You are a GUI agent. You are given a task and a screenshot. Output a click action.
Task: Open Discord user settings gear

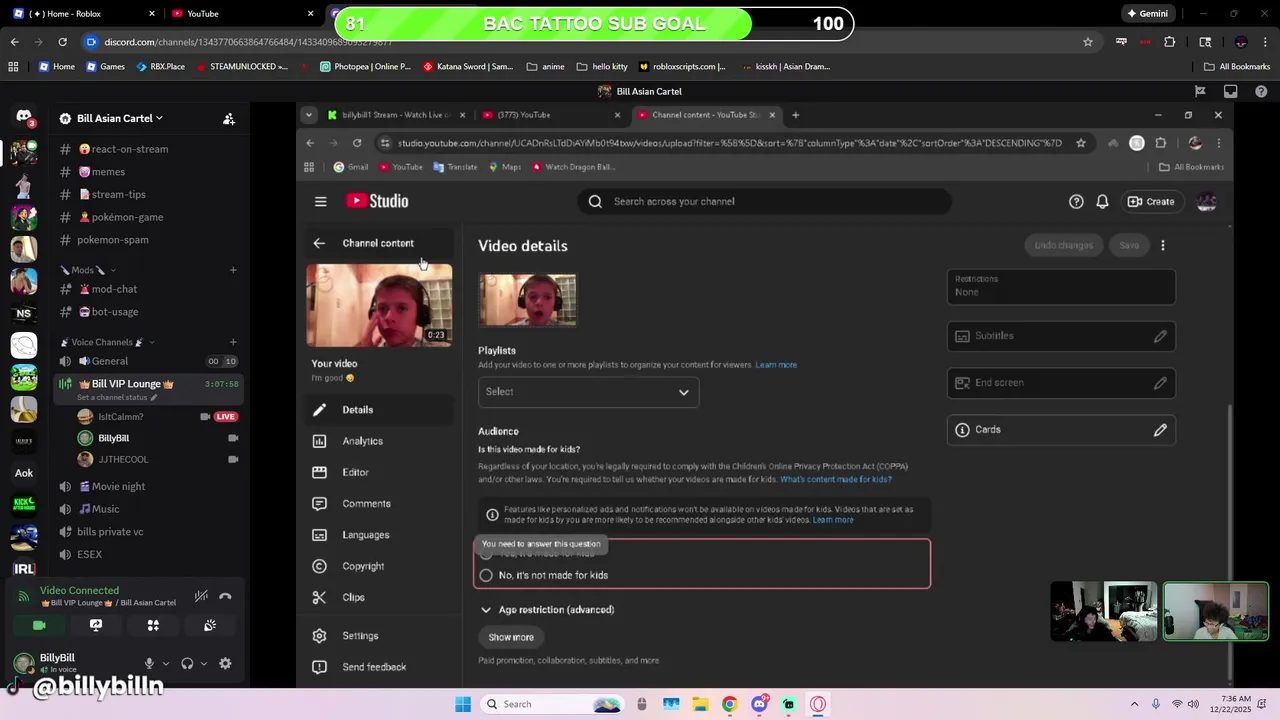coord(225,663)
